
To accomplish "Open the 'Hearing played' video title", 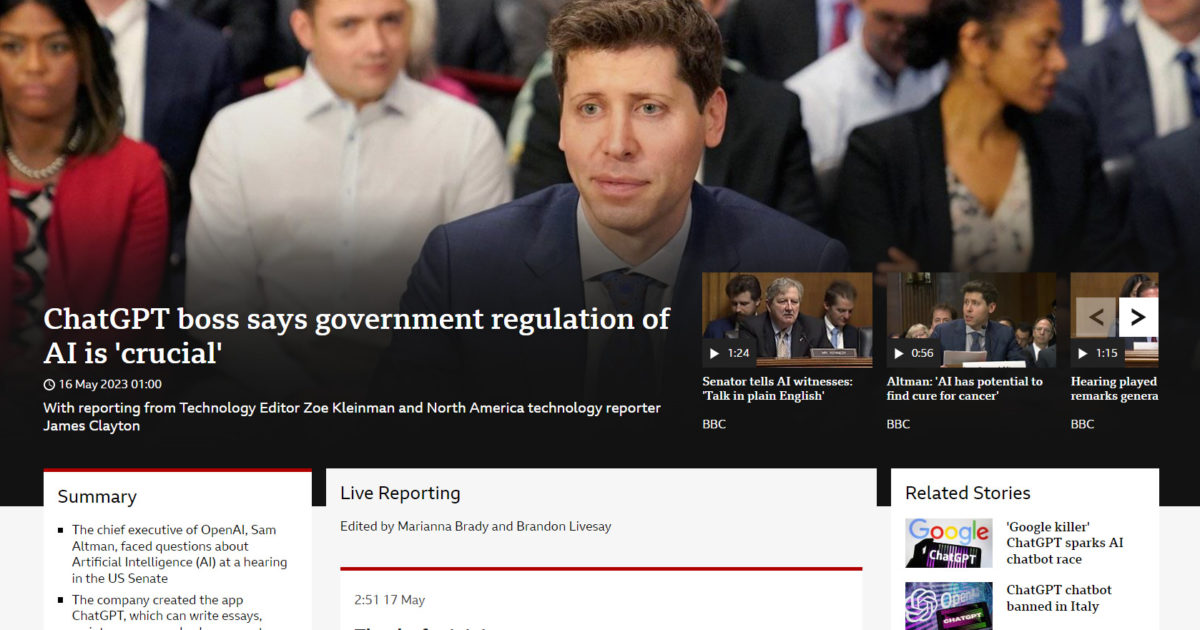I will [x=1114, y=388].
